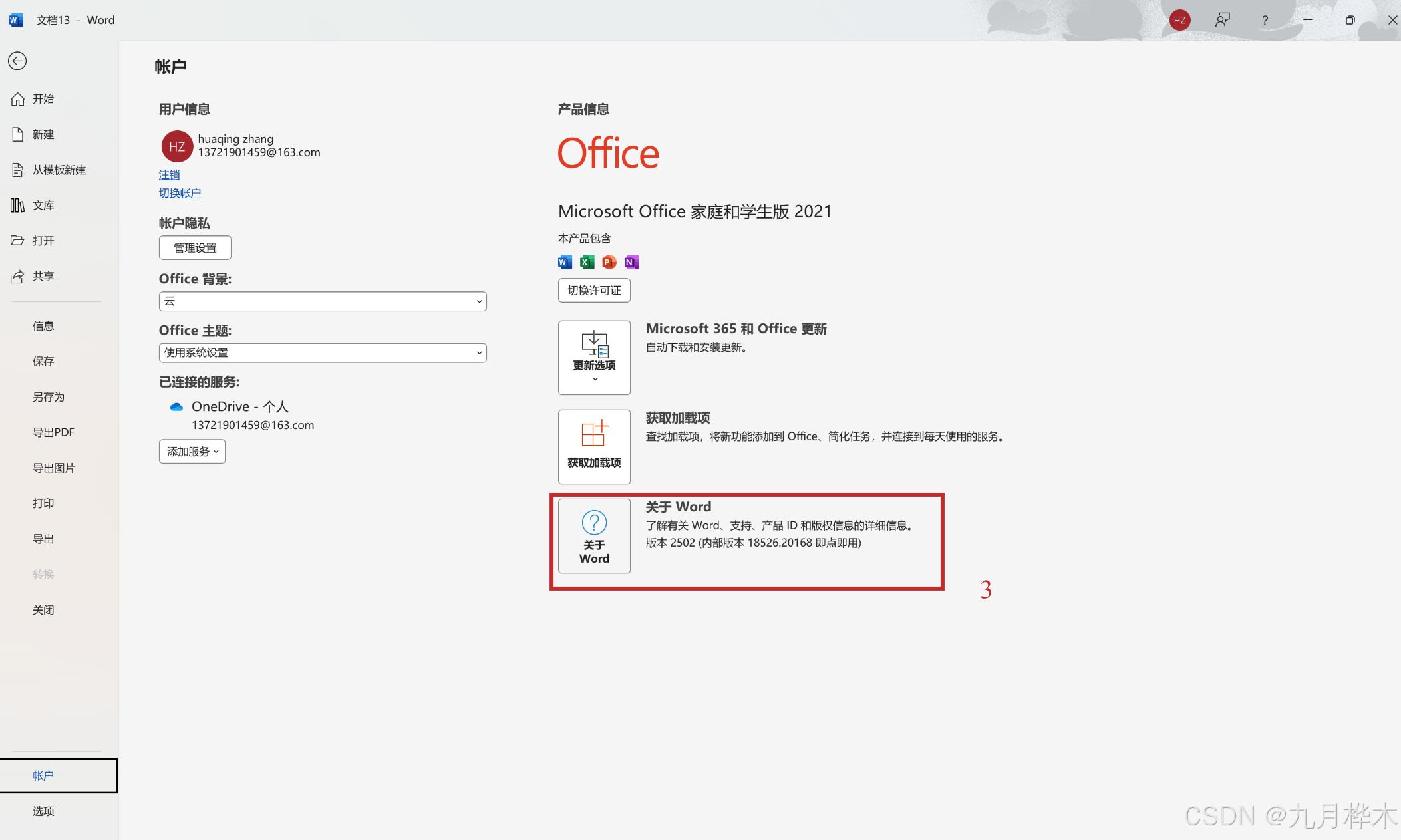
Task: Open the Save As sidebar item
Action: [x=49, y=397]
